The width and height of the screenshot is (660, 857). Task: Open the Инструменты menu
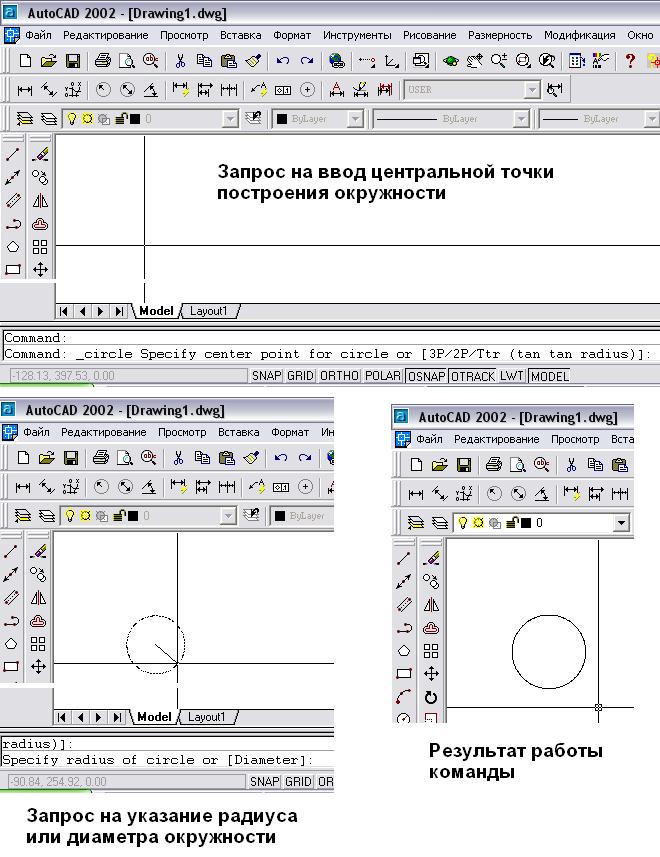click(x=357, y=35)
